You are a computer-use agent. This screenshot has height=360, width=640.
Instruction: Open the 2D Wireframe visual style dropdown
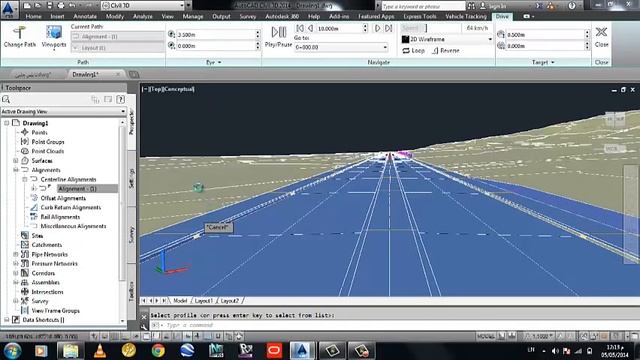coord(447,39)
